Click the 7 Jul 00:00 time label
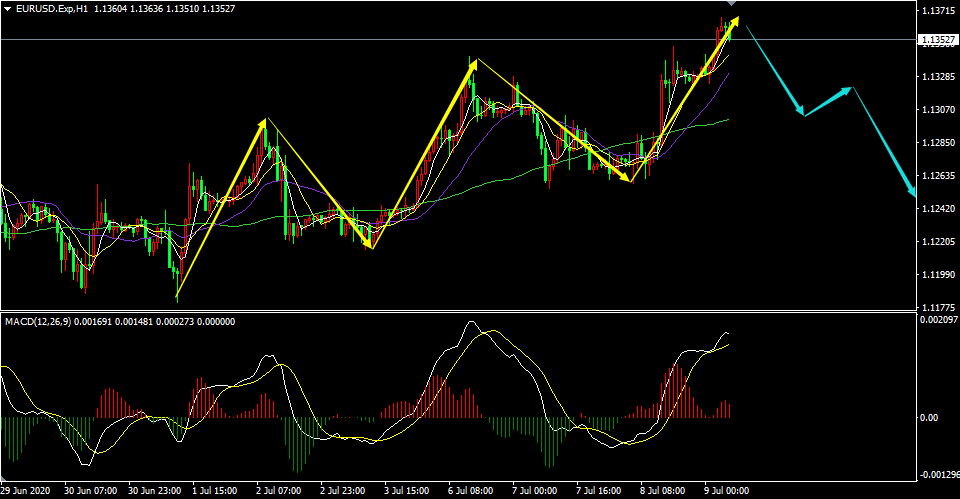Image resolution: width=960 pixels, height=499 pixels. [534, 490]
